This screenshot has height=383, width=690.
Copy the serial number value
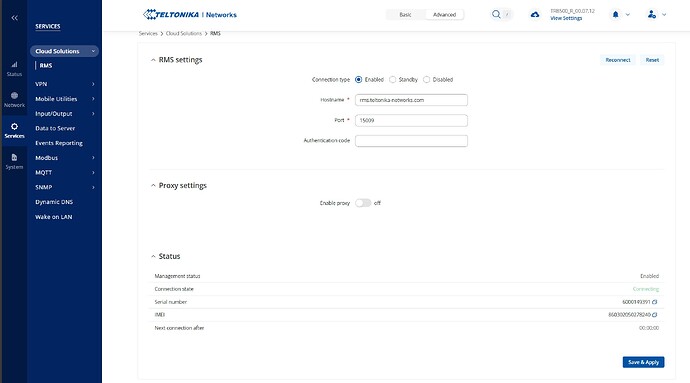(655, 302)
